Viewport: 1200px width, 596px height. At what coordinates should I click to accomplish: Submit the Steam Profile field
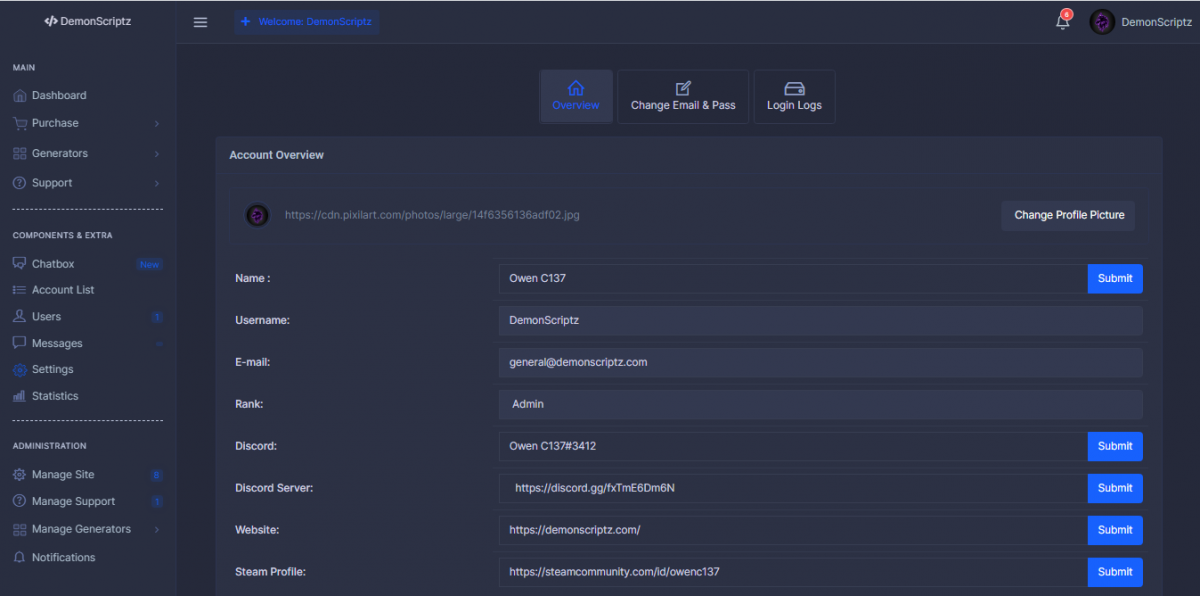click(x=1114, y=572)
